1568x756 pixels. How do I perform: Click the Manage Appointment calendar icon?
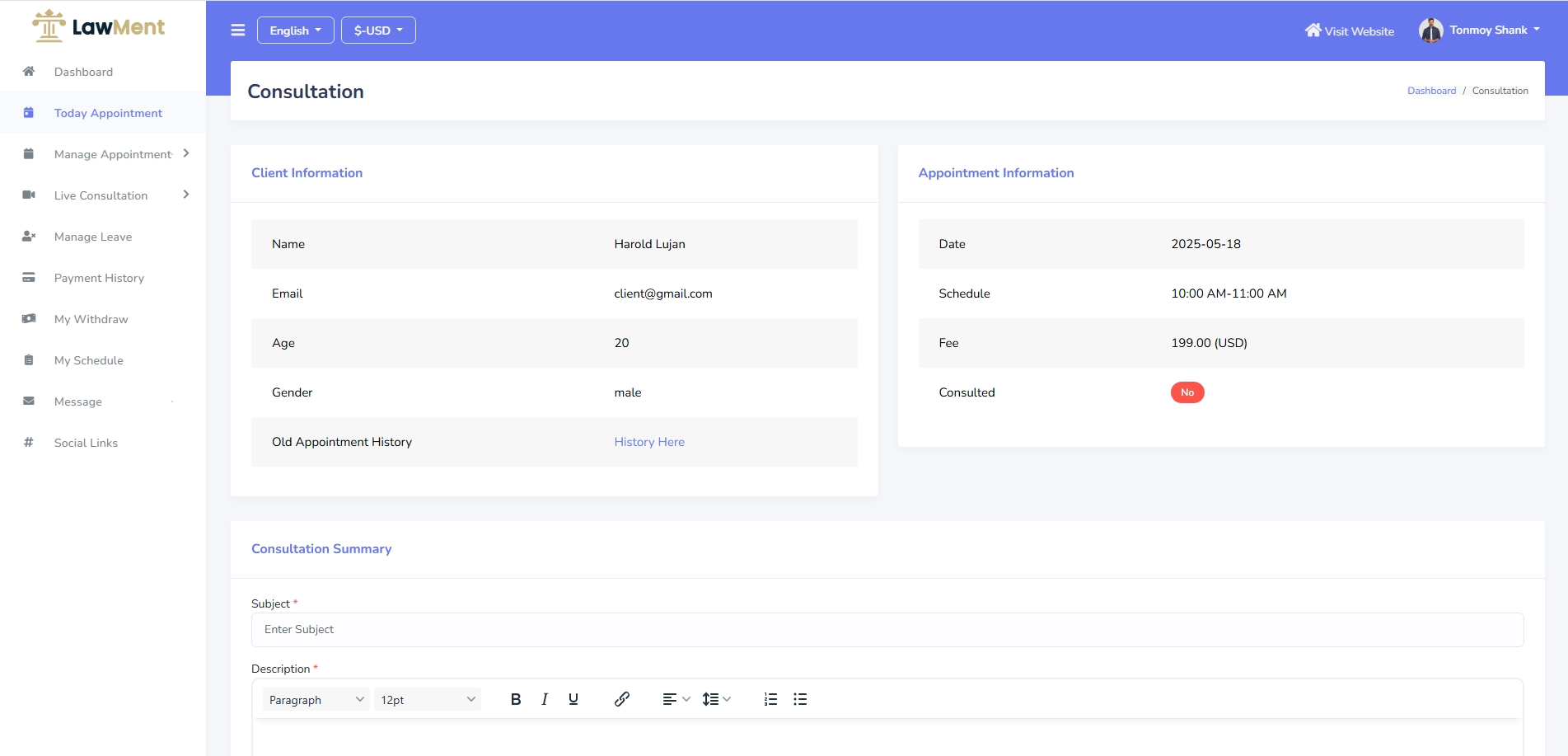point(29,154)
